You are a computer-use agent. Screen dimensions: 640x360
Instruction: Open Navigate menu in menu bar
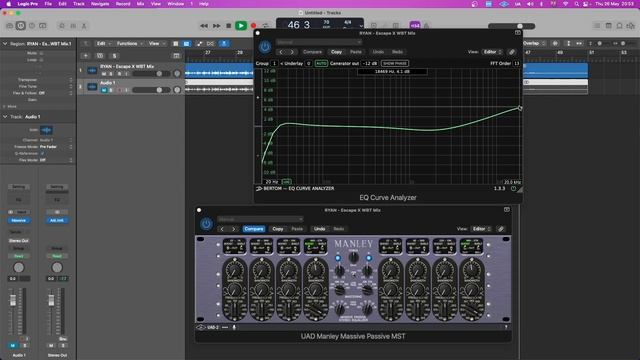click(x=100, y=4)
